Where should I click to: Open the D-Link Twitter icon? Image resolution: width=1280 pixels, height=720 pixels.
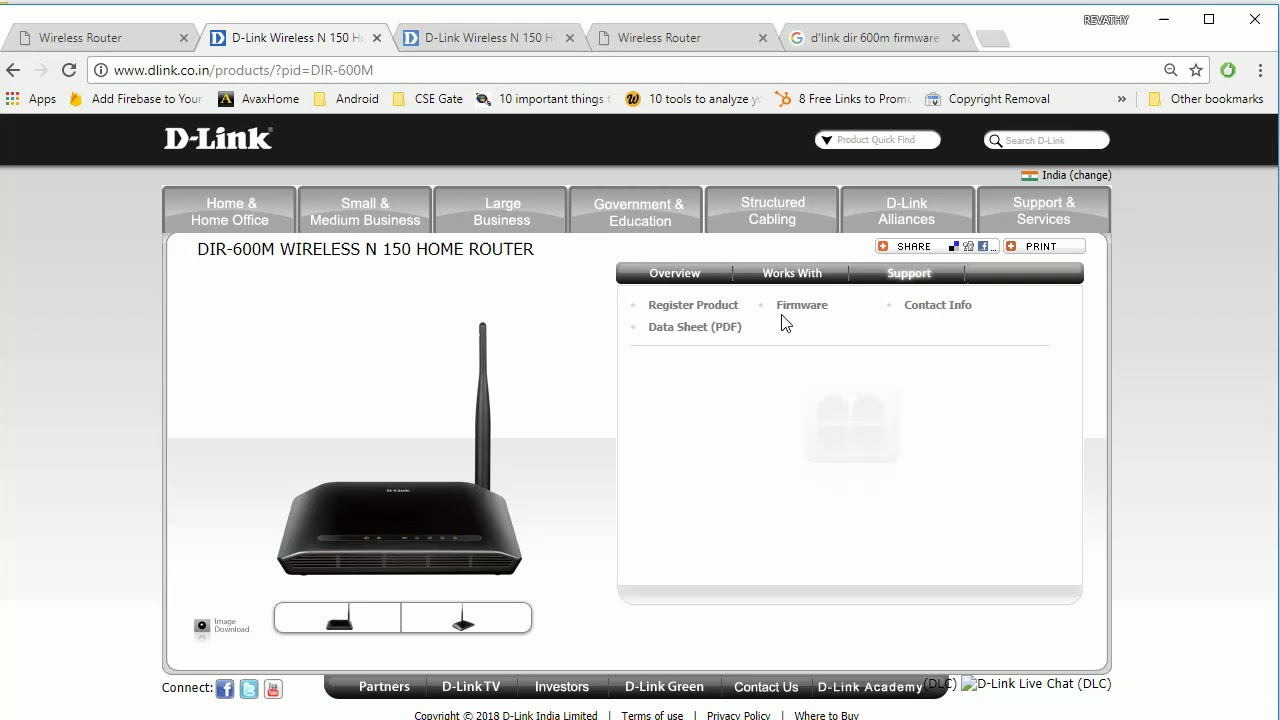[249, 689]
